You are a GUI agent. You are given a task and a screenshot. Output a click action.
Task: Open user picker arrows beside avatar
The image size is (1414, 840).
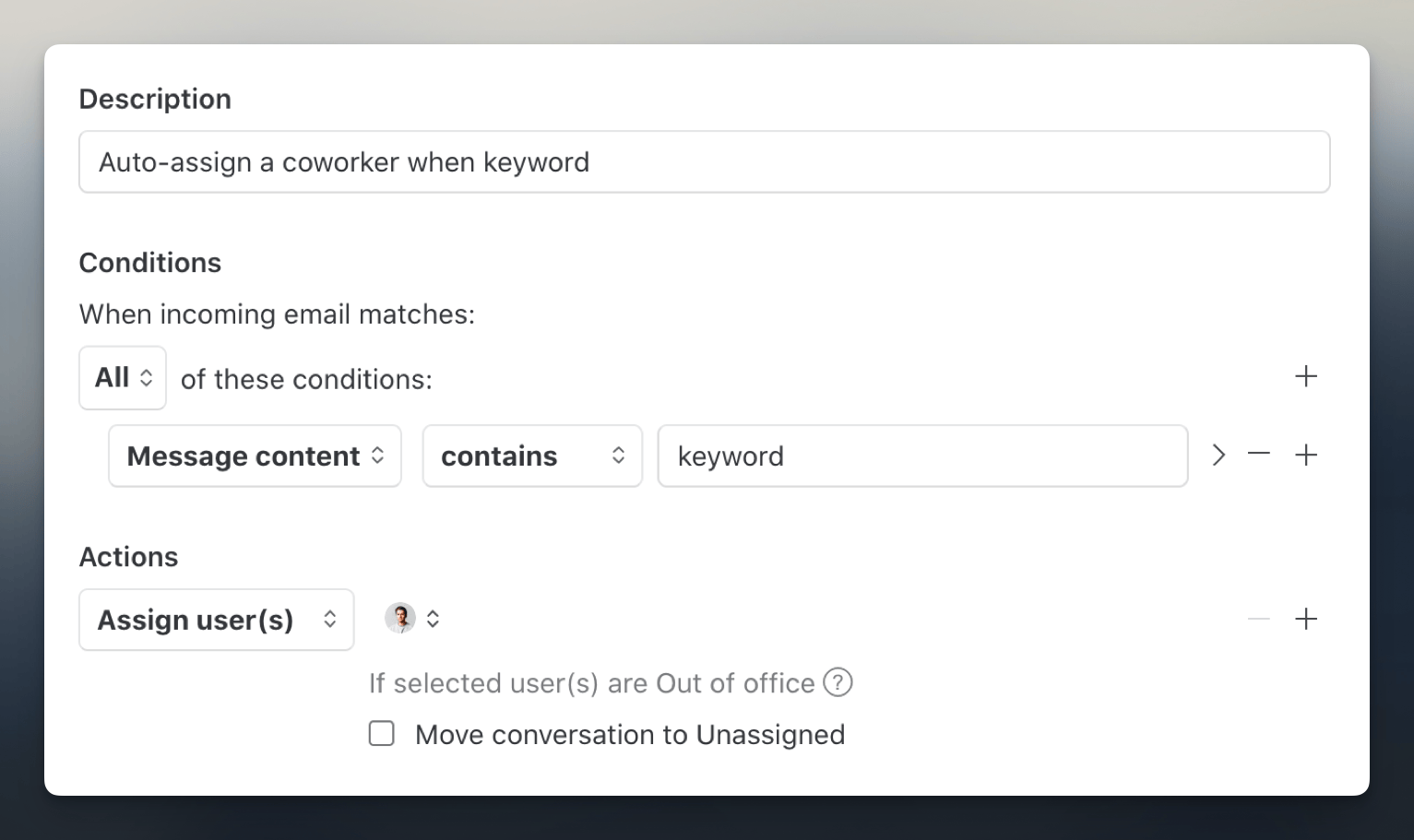pyautogui.click(x=433, y=619)
